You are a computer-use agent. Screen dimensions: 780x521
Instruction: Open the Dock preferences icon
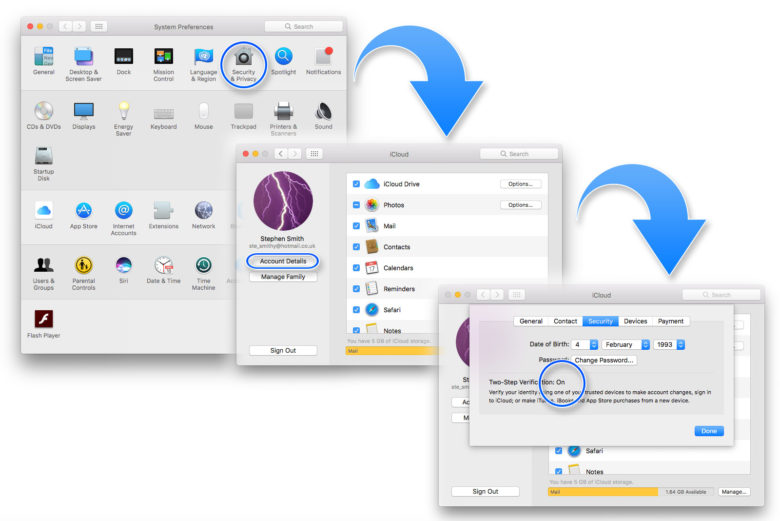tap(123, 56)
